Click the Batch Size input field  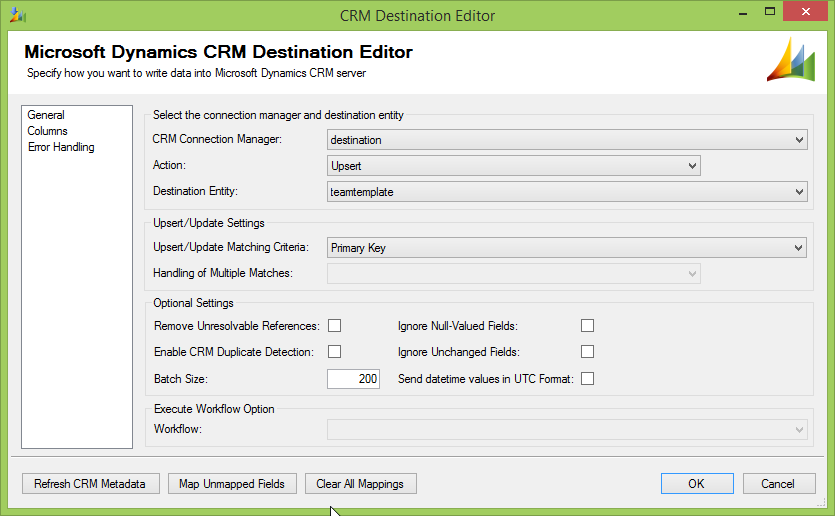[x=353, y=379]
